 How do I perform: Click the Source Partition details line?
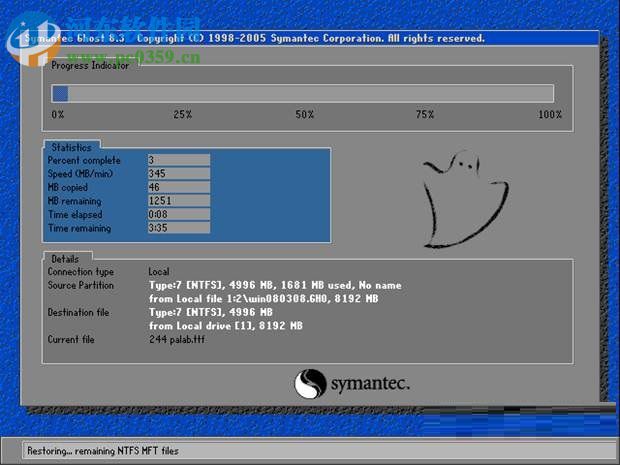275,285
